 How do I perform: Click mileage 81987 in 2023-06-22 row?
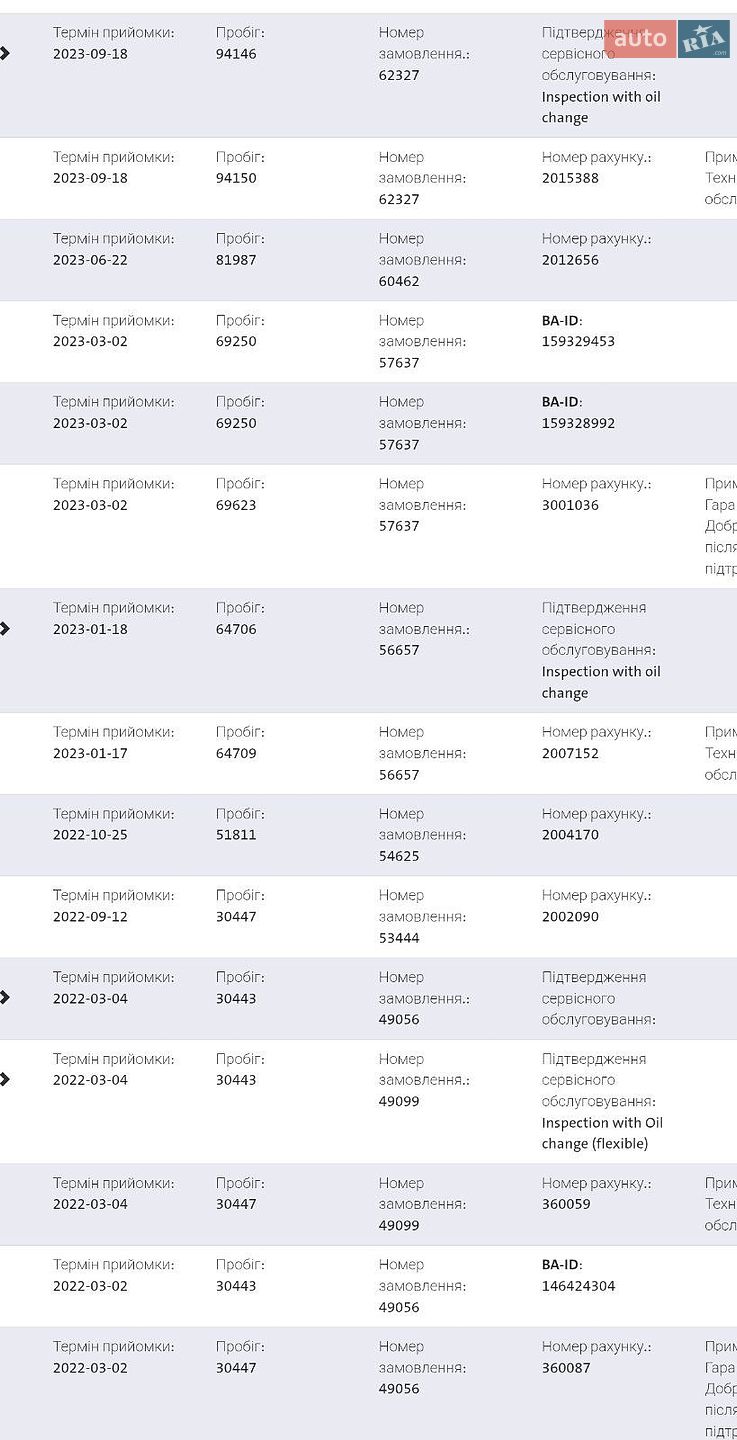tap(236, 260)
